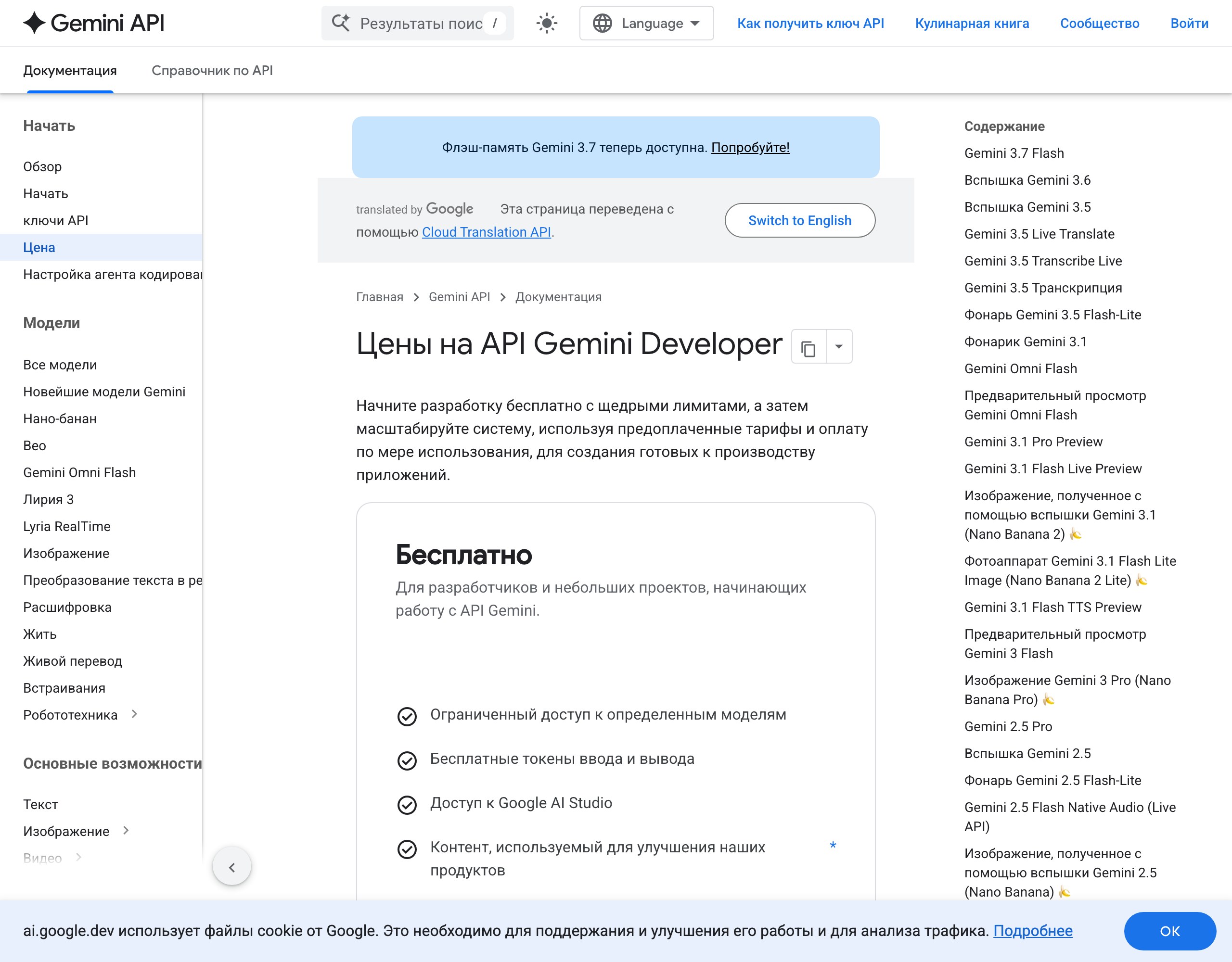Viewport: 1232px width, 962px height.
Task: Expand the Изображение submenu arrow under Основные возможности
Action: pyautogui.click(x=127, y=831)
